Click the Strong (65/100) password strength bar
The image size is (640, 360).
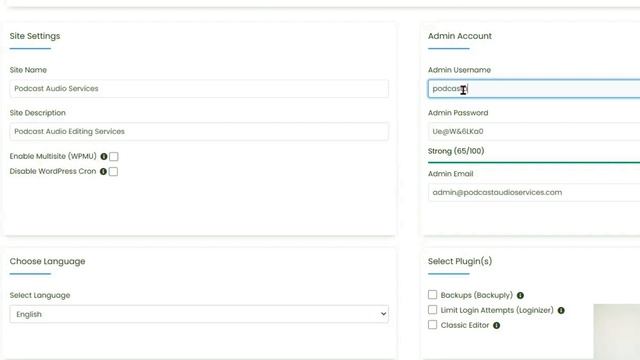(x=534, y=162)
